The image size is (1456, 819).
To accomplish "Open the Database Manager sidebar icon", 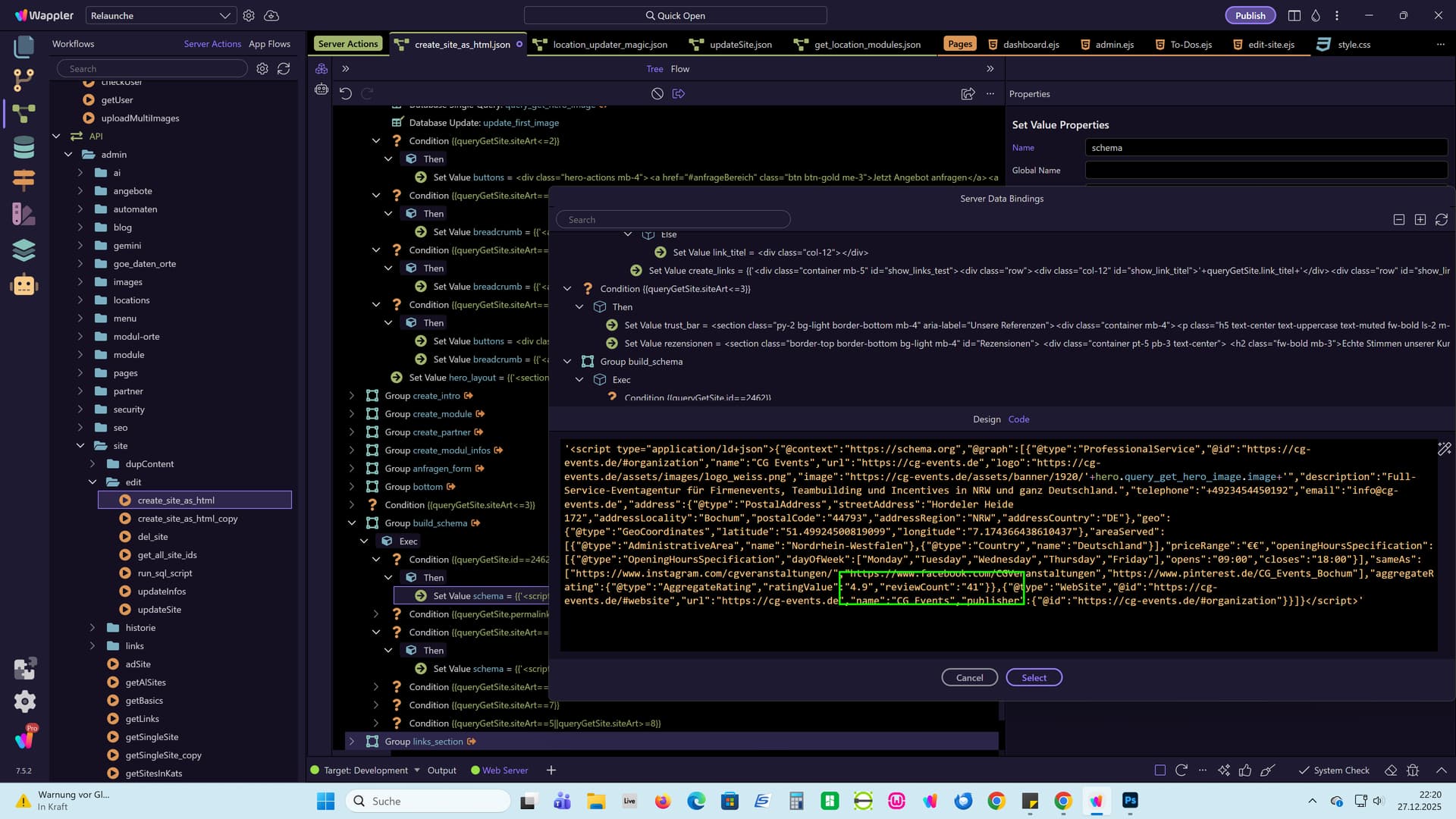I will pos(24,147).
